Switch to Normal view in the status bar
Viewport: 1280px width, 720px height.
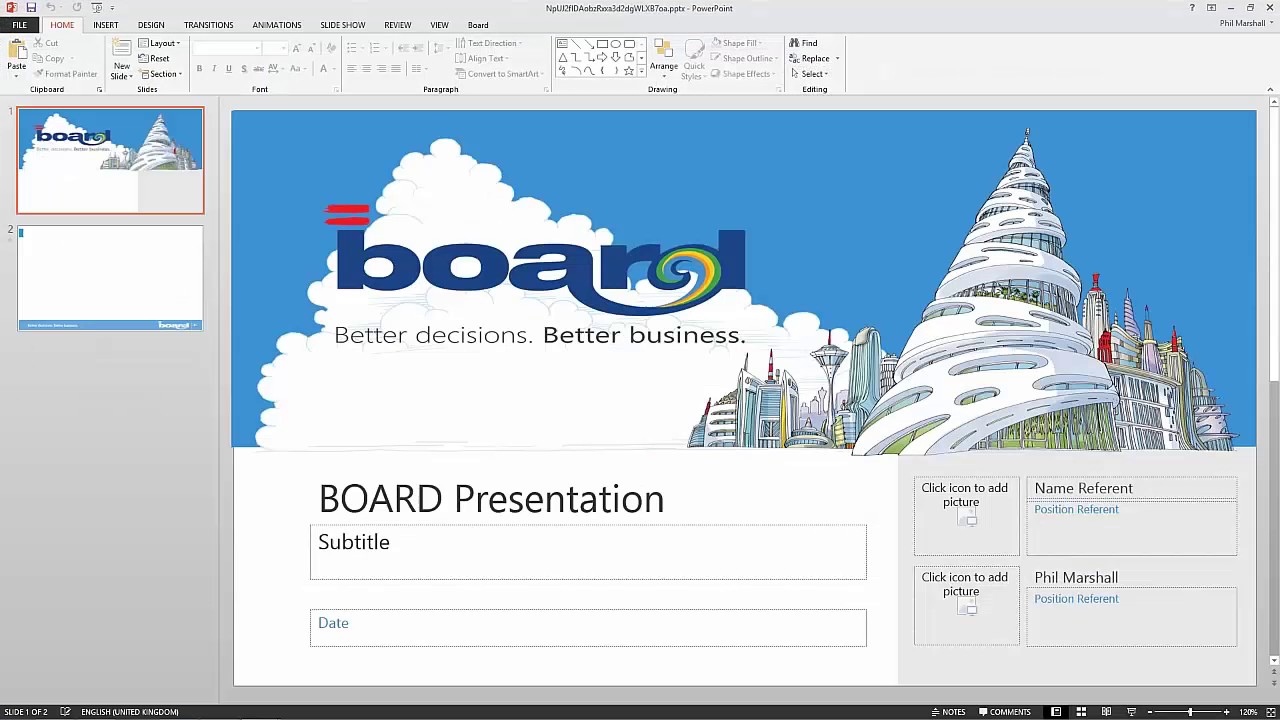pos(1056,712)
